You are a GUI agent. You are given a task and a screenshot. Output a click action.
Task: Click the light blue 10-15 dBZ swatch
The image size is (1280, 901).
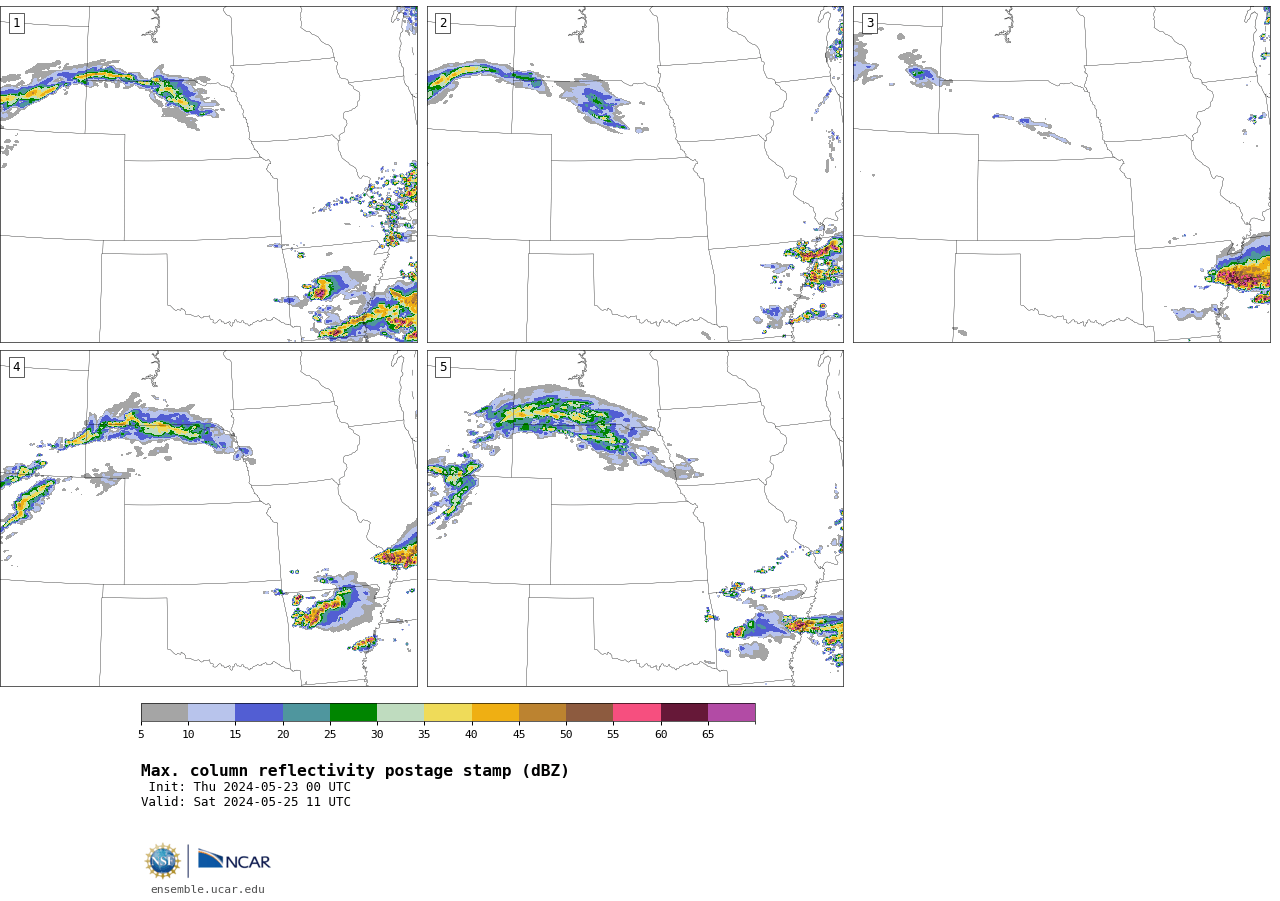point(211,712)
